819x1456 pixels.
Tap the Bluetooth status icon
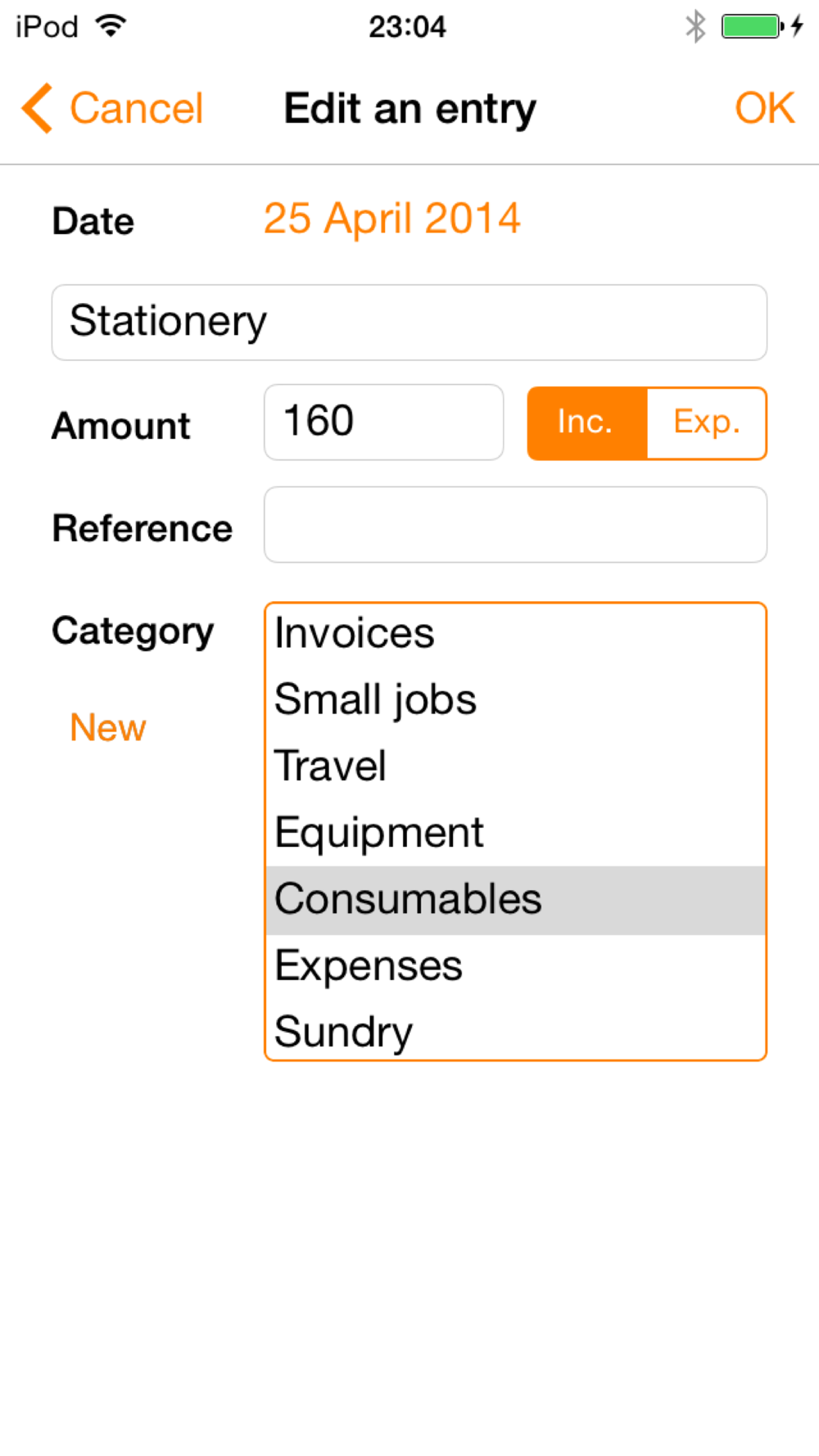[x=695, y=26]
